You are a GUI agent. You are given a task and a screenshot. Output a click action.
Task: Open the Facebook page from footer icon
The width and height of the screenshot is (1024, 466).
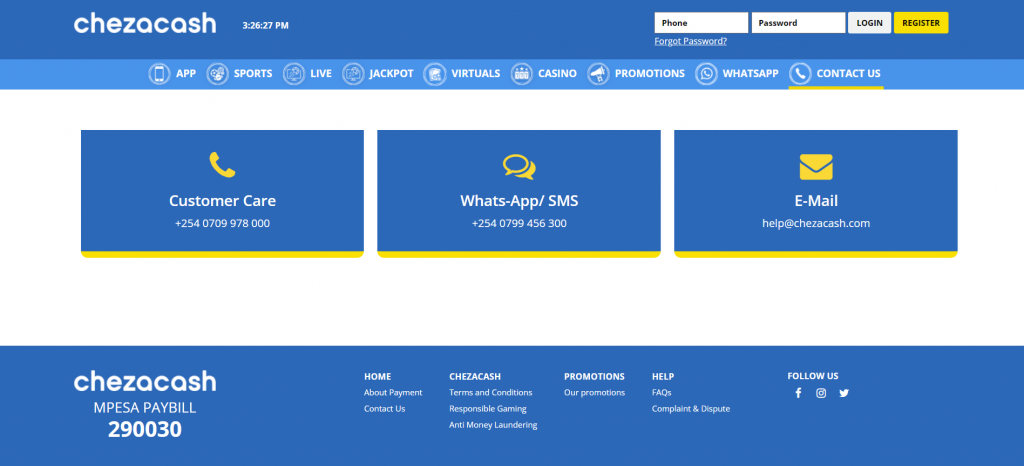point(798,393)
